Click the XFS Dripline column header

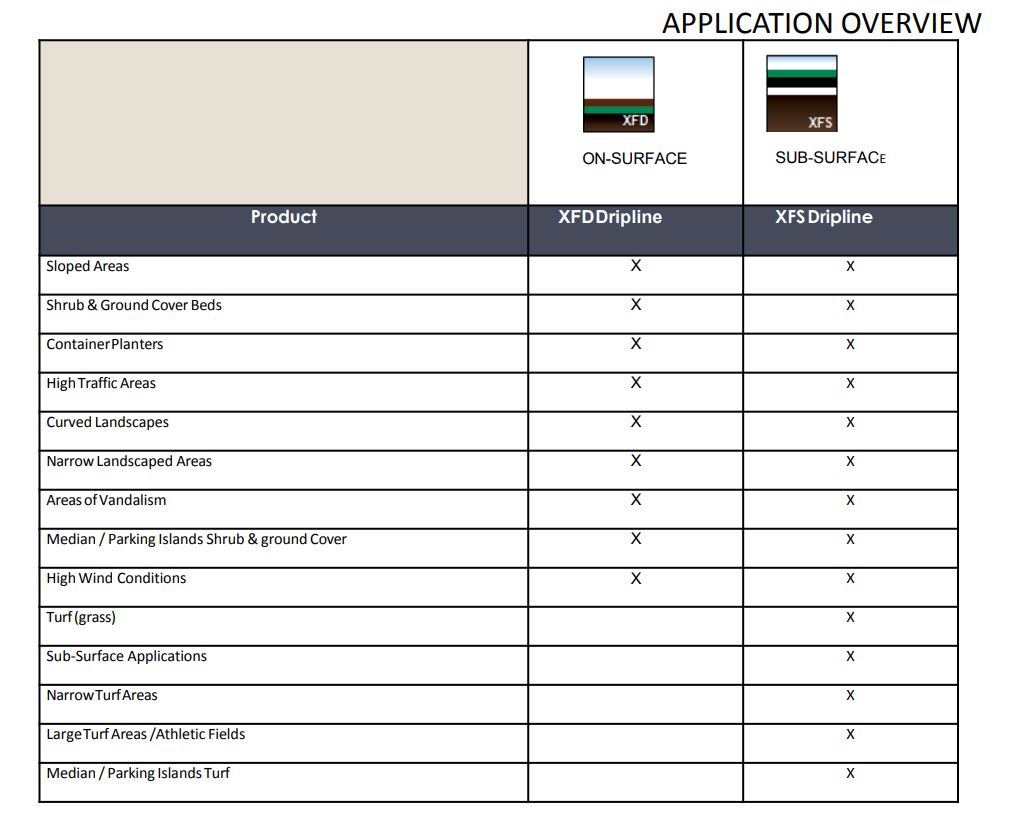click(x=824, y=217)
